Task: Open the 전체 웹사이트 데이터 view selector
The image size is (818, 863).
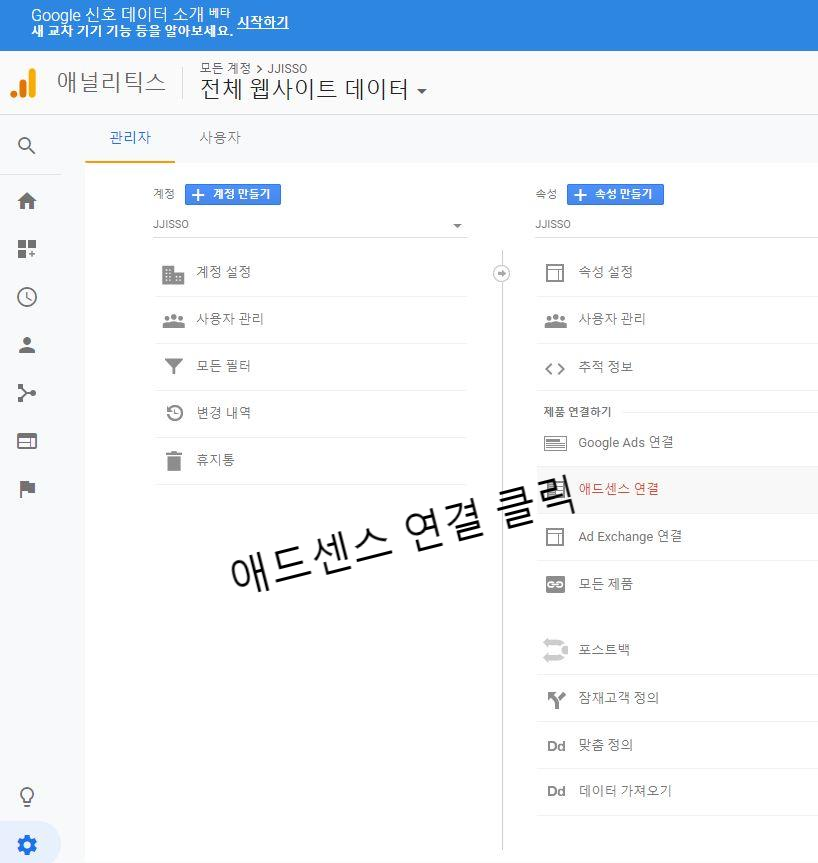Action: (x=313, y=89)
